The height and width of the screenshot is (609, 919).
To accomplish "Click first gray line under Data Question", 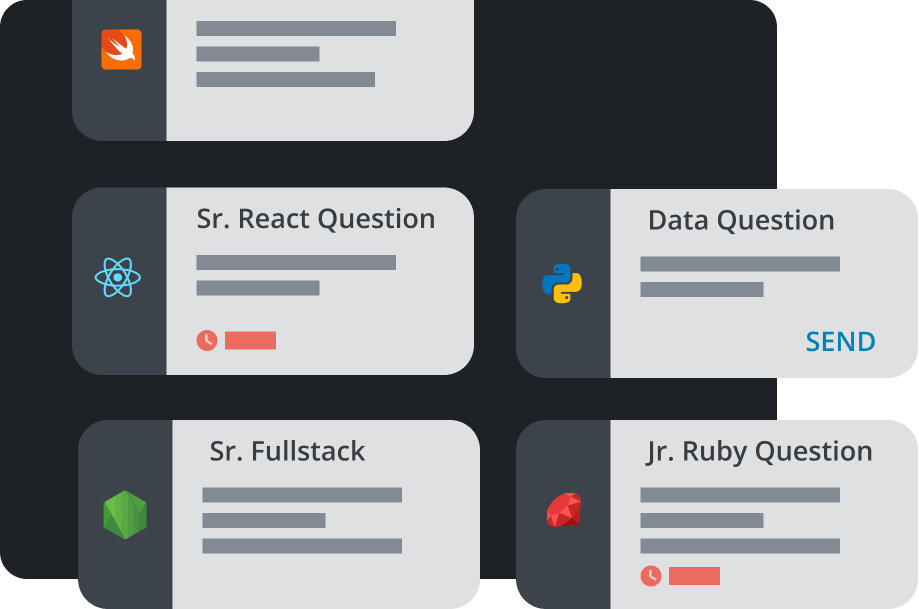I will [x=739, y=264].
